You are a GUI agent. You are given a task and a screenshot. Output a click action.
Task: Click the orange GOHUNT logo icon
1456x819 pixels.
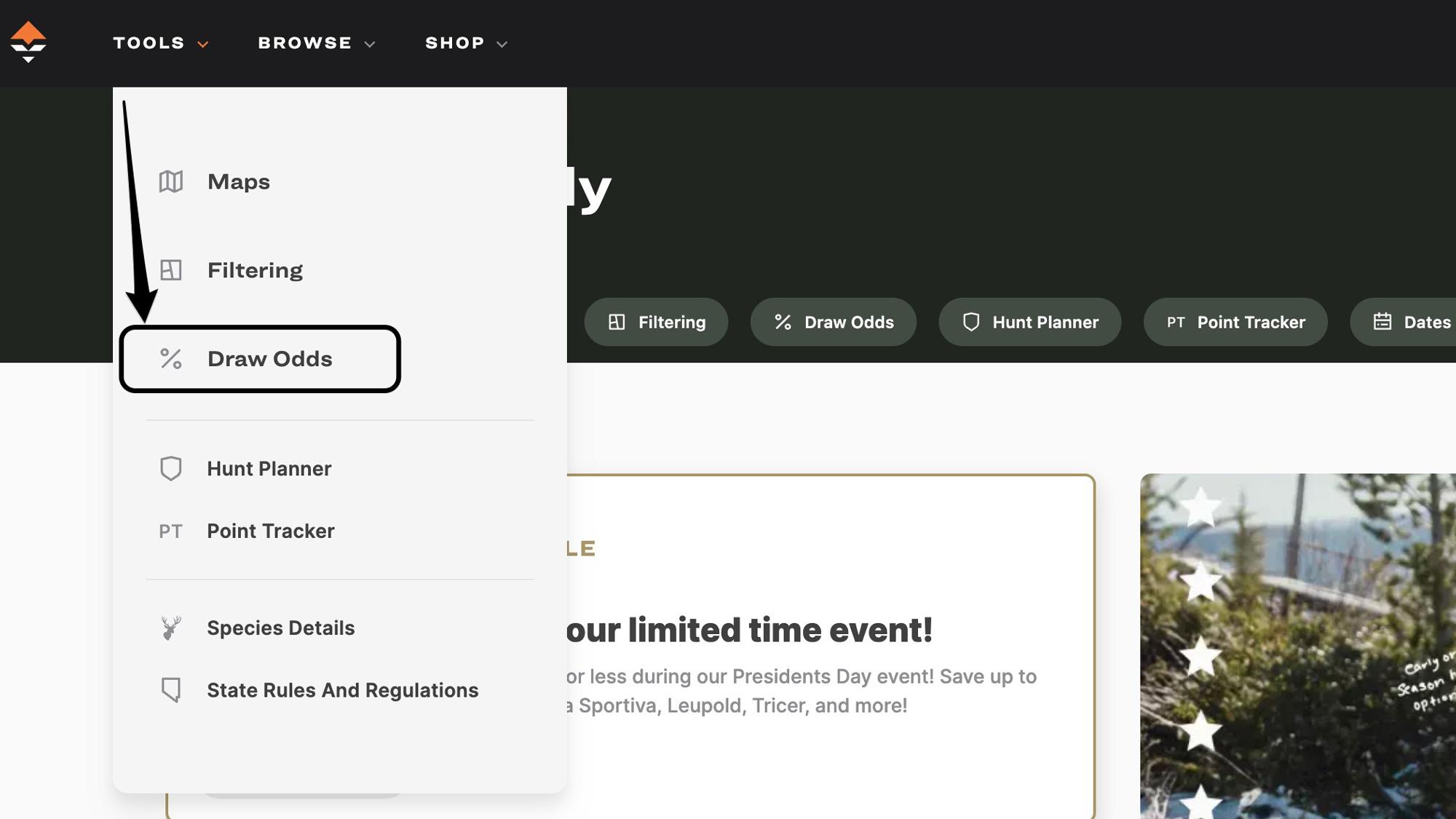click(28, 41)
